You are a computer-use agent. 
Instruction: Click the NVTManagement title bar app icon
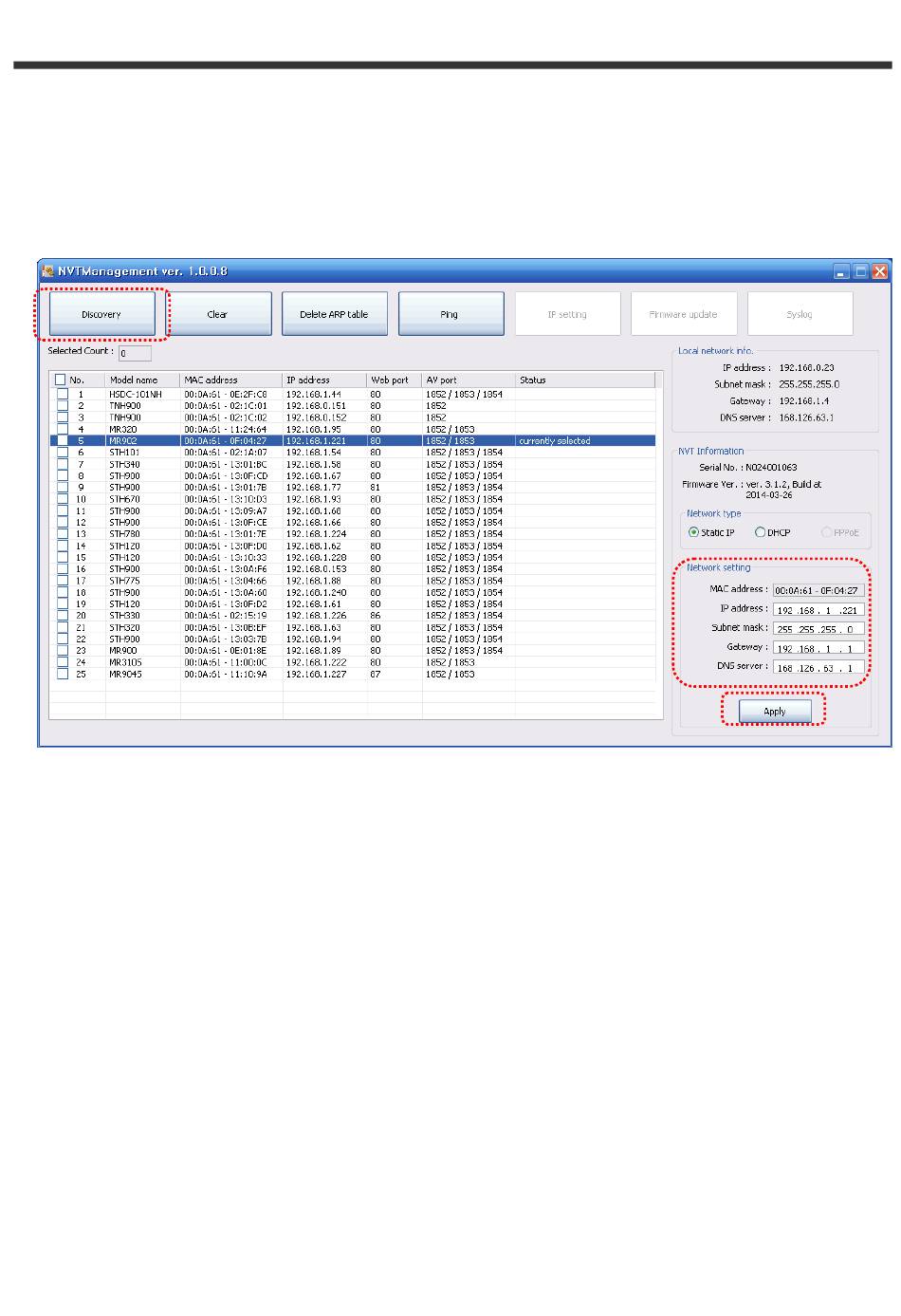pyautogui.click(x=47, y=271)
